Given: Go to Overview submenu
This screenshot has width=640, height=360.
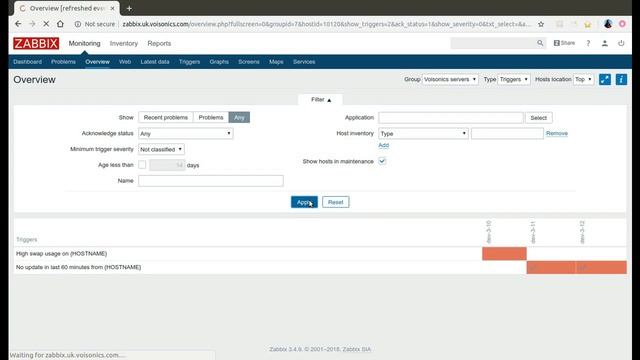Looking at the screenshot, I should pyautogui.click(x=97, y=62).
